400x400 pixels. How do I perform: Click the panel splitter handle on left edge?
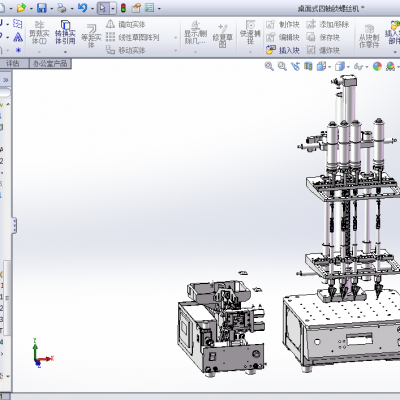[14, 226]
